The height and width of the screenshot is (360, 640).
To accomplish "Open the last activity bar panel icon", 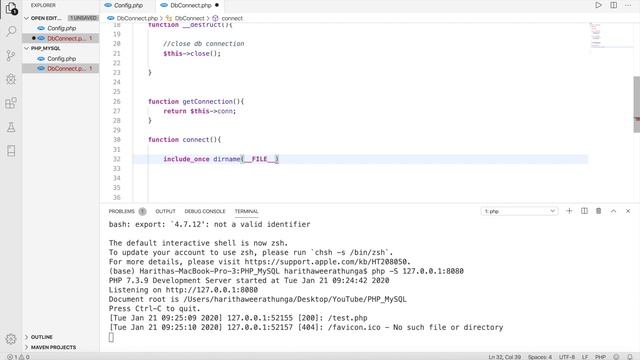I will coord(11,151).
